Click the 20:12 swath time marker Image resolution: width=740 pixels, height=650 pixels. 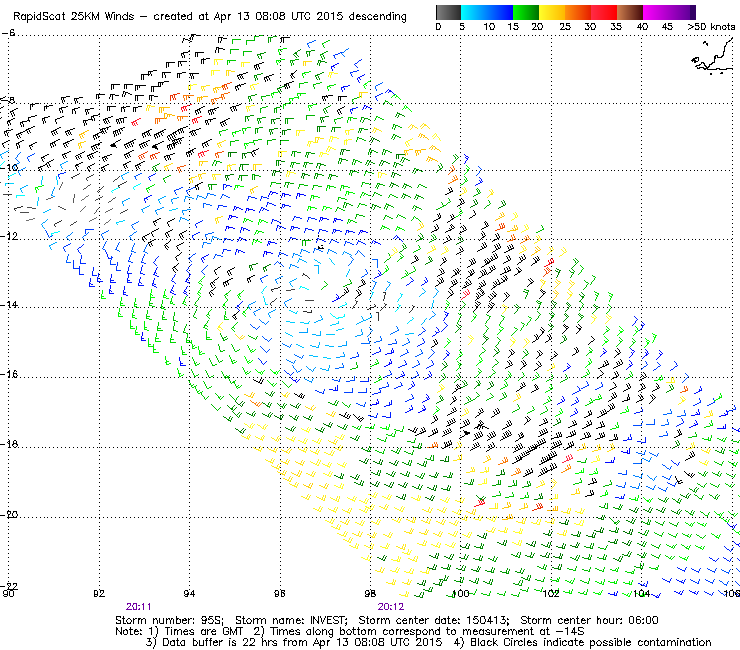[390, 607]
